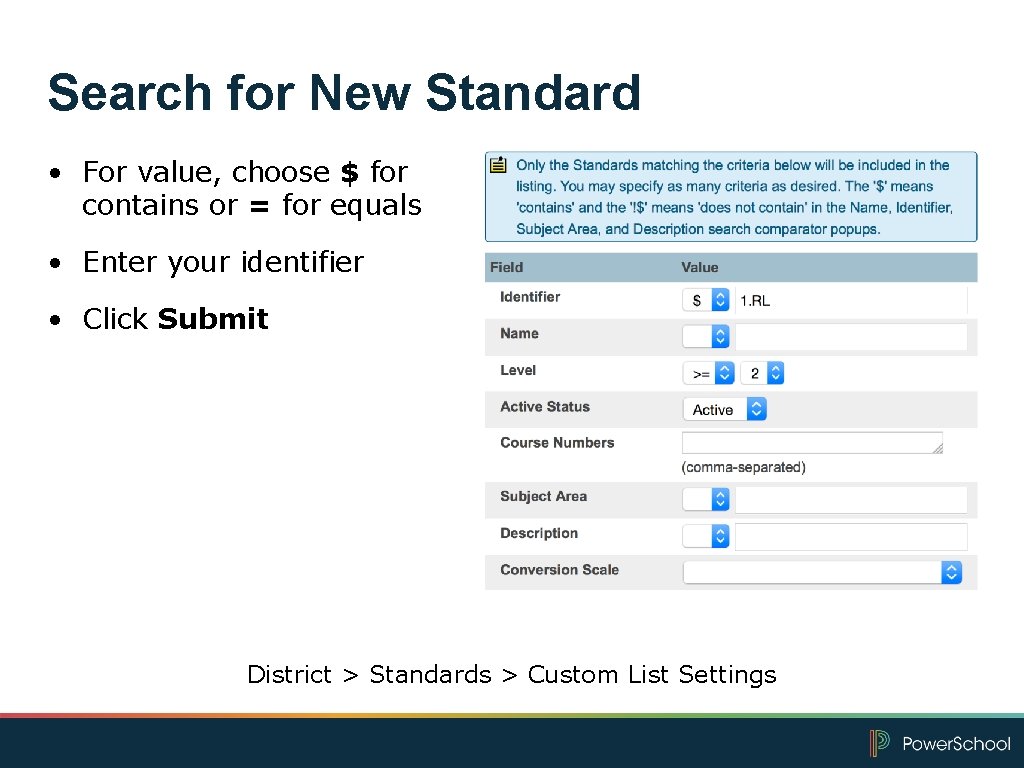Screen dimensions: 1024x768
Task: Open the '>=' Level comparator dropdown
Action: 704,372
